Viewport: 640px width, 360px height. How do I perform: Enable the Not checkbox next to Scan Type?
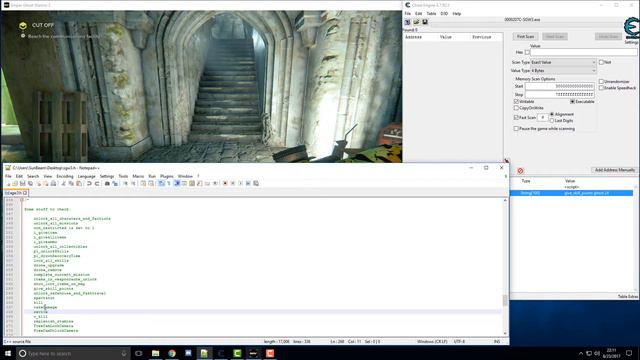601,62
